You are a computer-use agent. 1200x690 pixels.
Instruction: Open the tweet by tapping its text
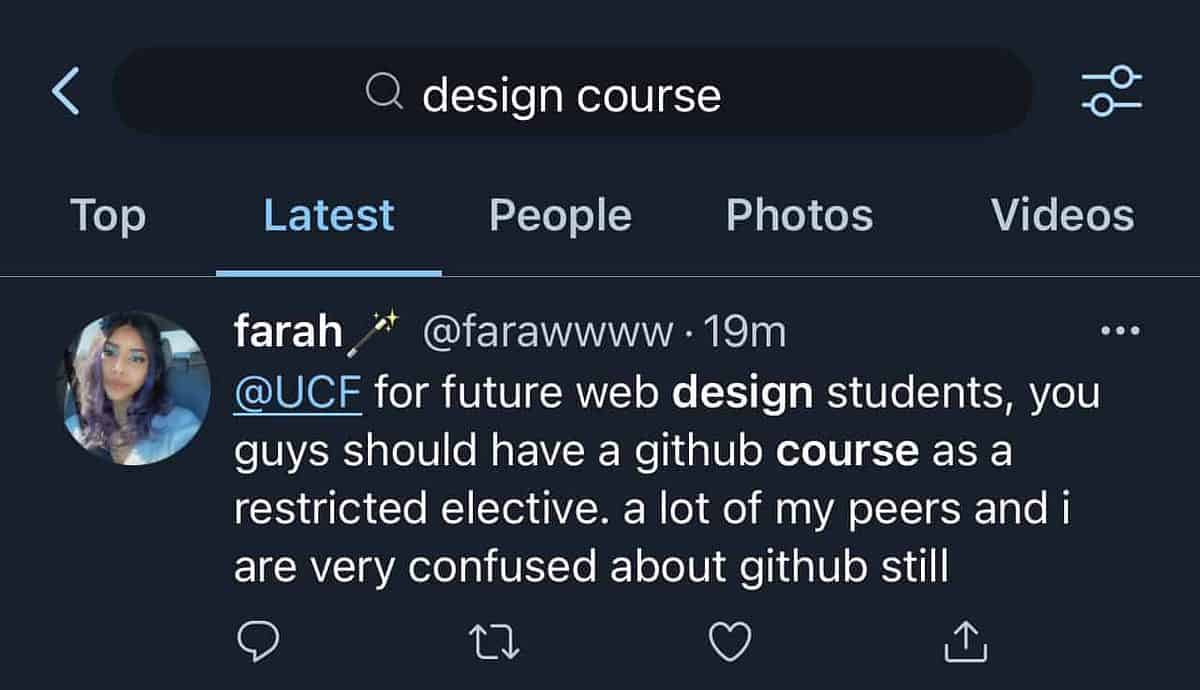coord(640,510)
